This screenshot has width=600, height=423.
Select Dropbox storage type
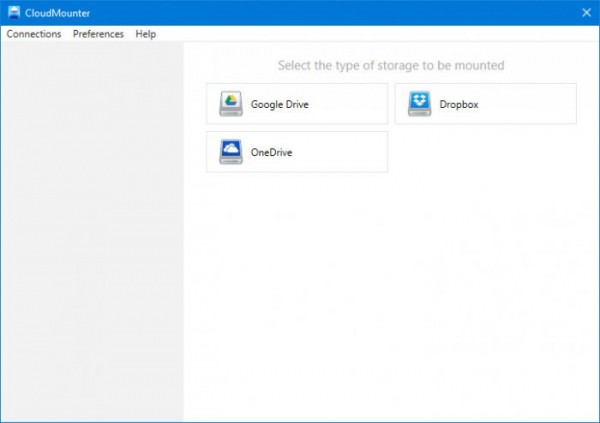tap(486, 104)
